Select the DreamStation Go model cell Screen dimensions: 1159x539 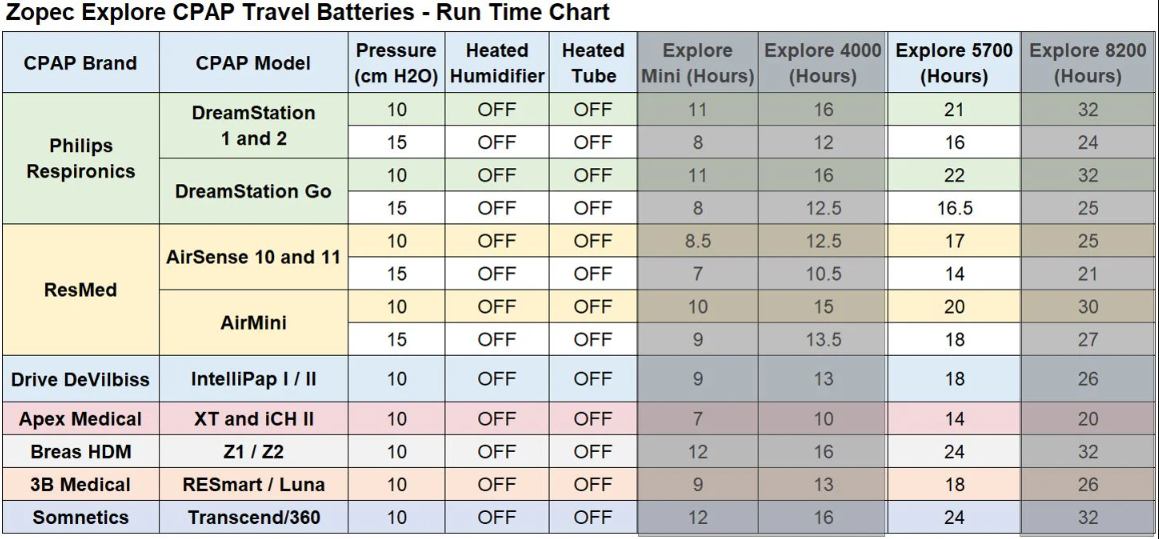pyautogui.click(x=253, y=191)
